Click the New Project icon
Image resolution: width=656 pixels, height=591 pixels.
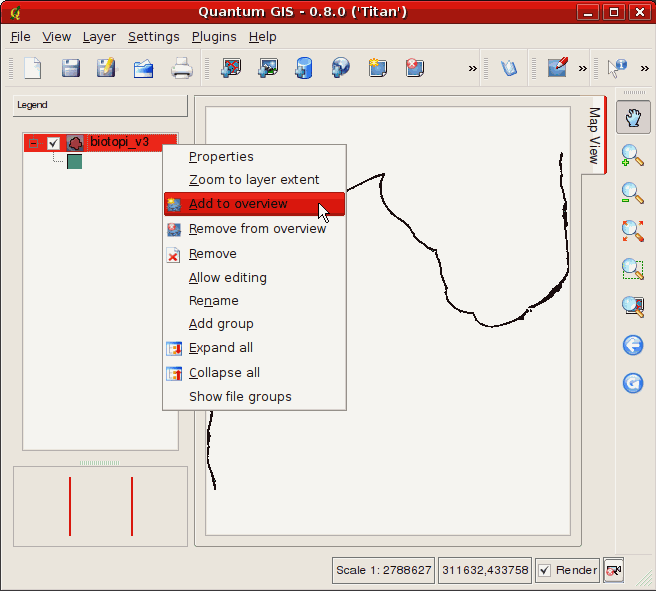click(33, 68)
